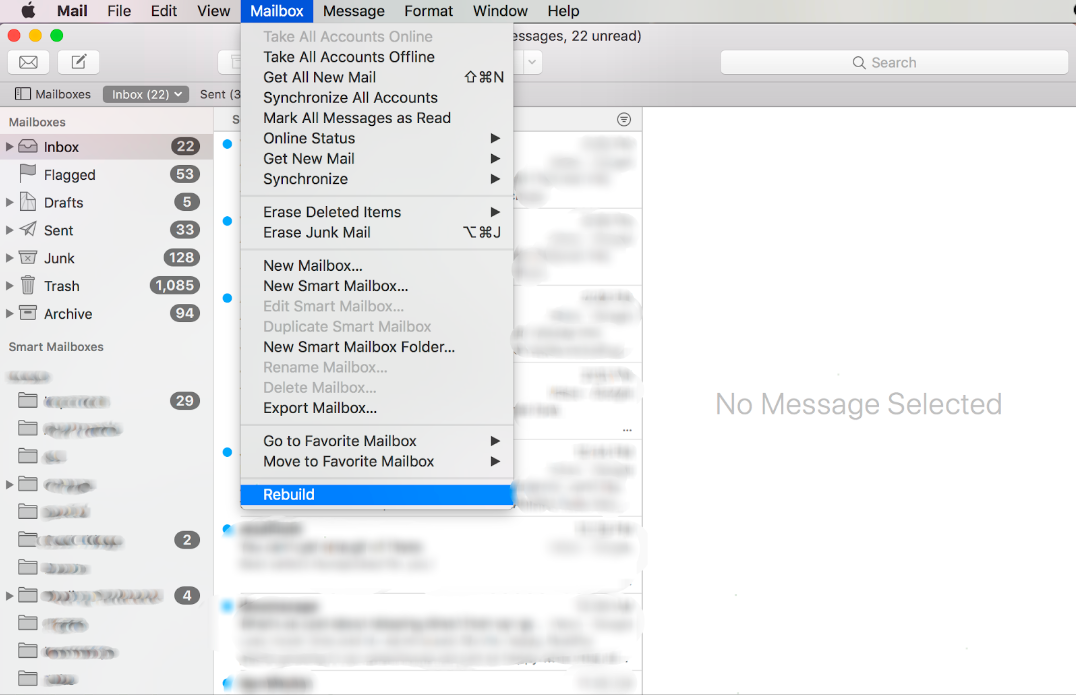Click the Archive box icon
Image resolution: width=1076 pixels, height=695 pixels.
click(x=28, y=313)
